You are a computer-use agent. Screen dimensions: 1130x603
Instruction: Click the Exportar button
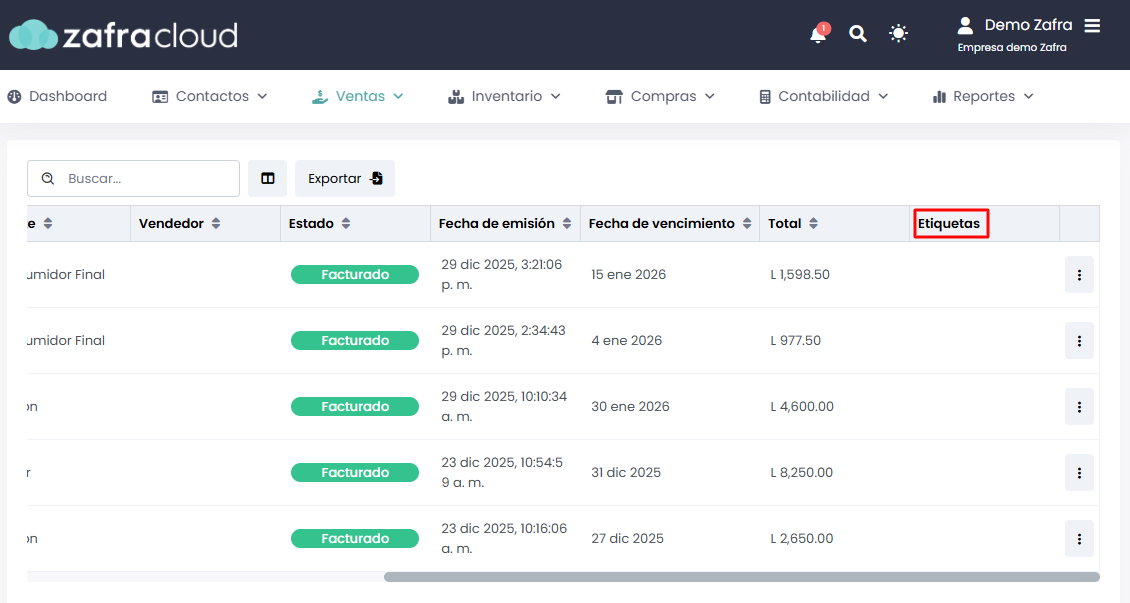pyautogui.click(x=344, y=179)
